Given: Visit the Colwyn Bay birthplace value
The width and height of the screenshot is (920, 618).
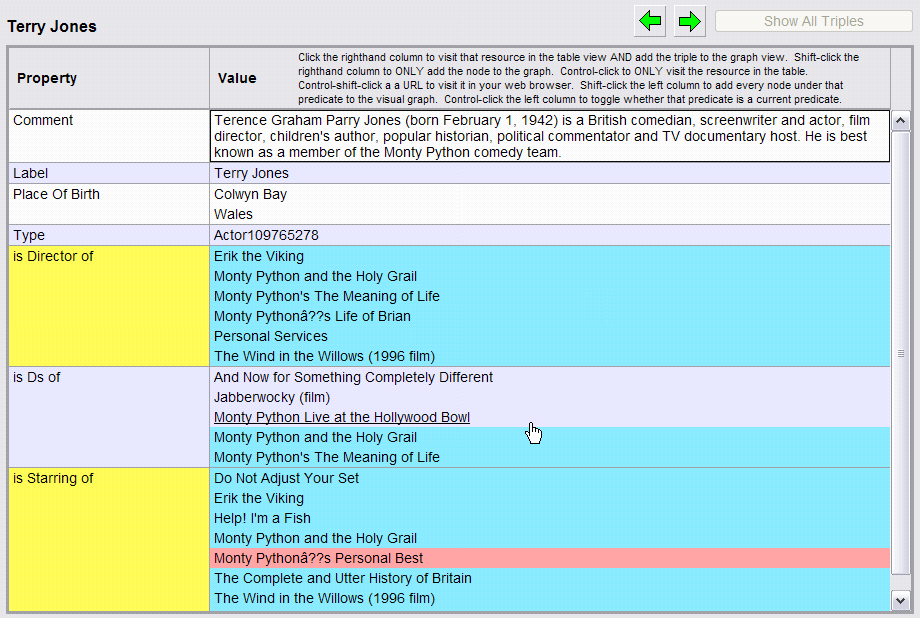Looking at the screenshot, I should 250,194.
